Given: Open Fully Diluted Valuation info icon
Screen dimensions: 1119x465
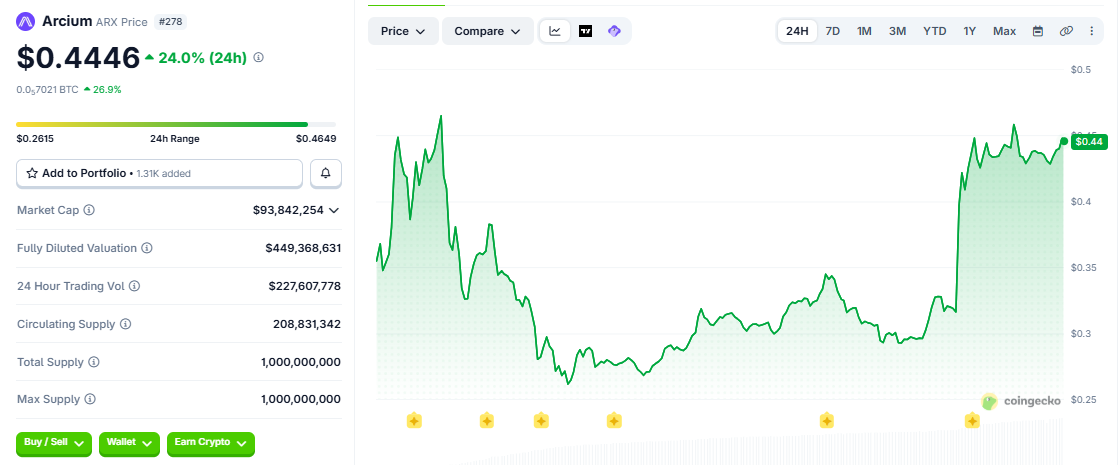Looking at the screenshot, I should pyautogui.click(x=146, y=248).
